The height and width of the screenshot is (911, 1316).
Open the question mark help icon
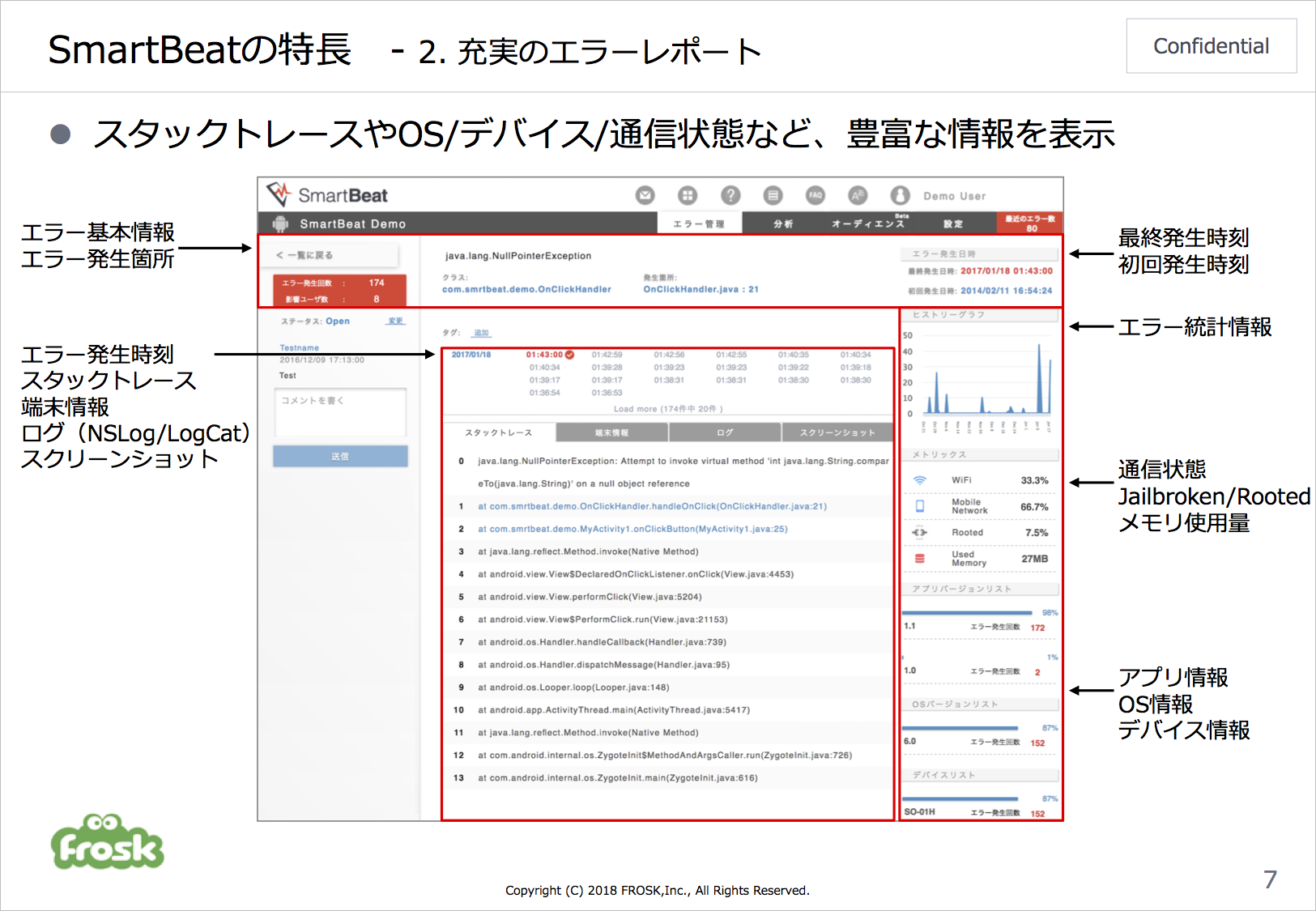click(730, 195)
